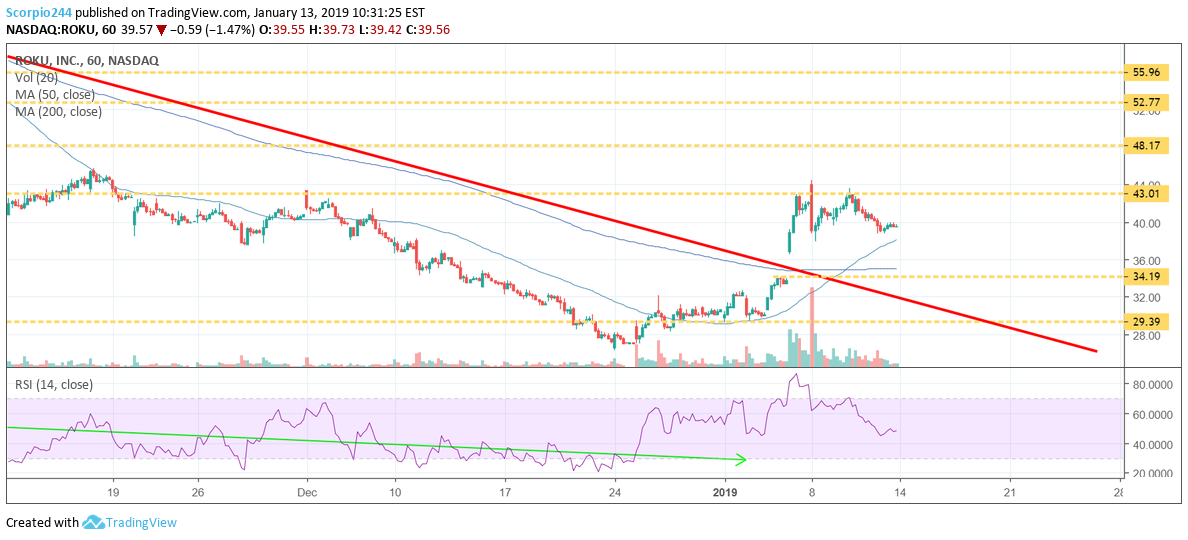Click the 43.01 price level label

pos(1147,193)
